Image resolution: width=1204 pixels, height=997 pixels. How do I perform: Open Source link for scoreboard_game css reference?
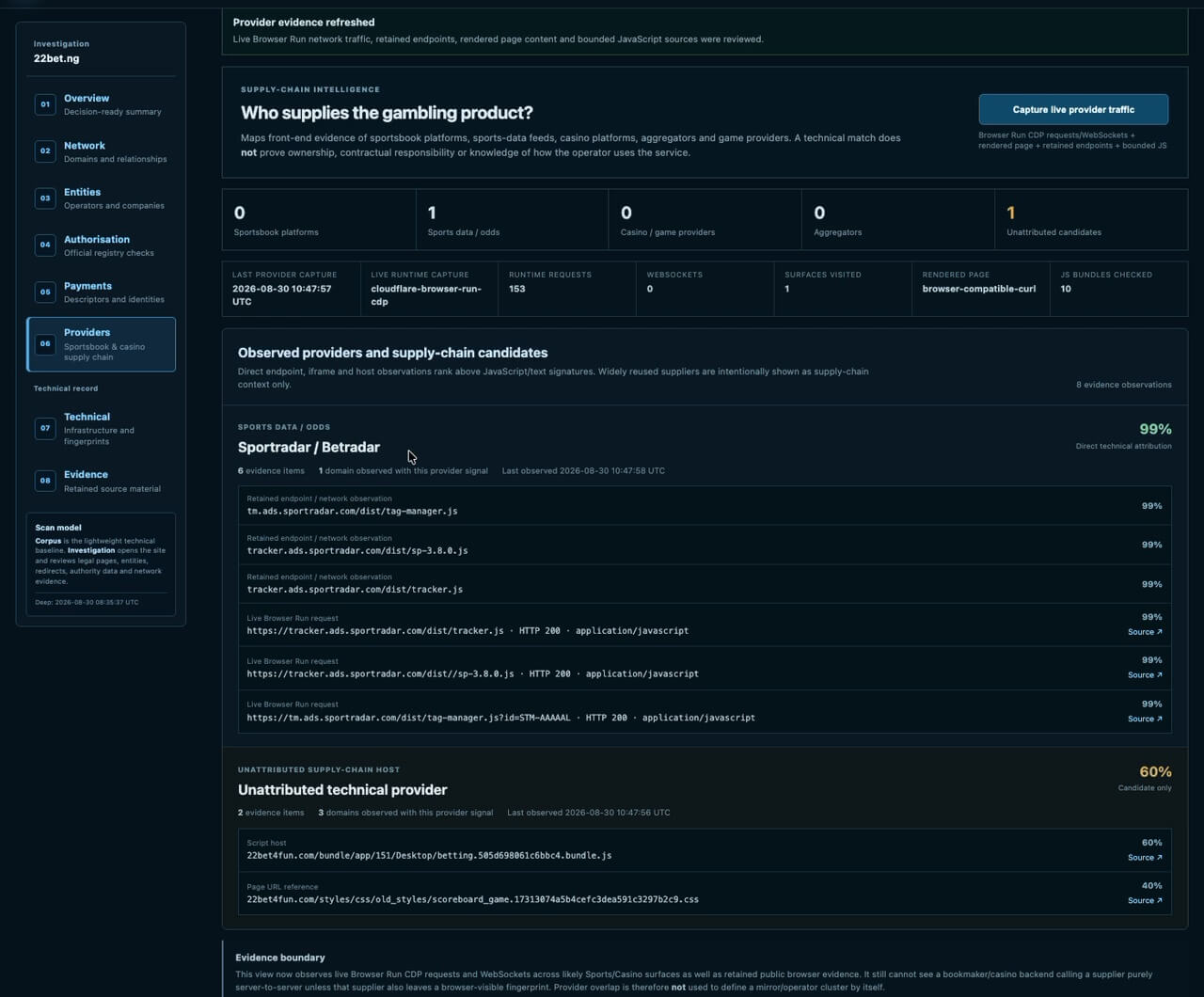click(1145, 900)
